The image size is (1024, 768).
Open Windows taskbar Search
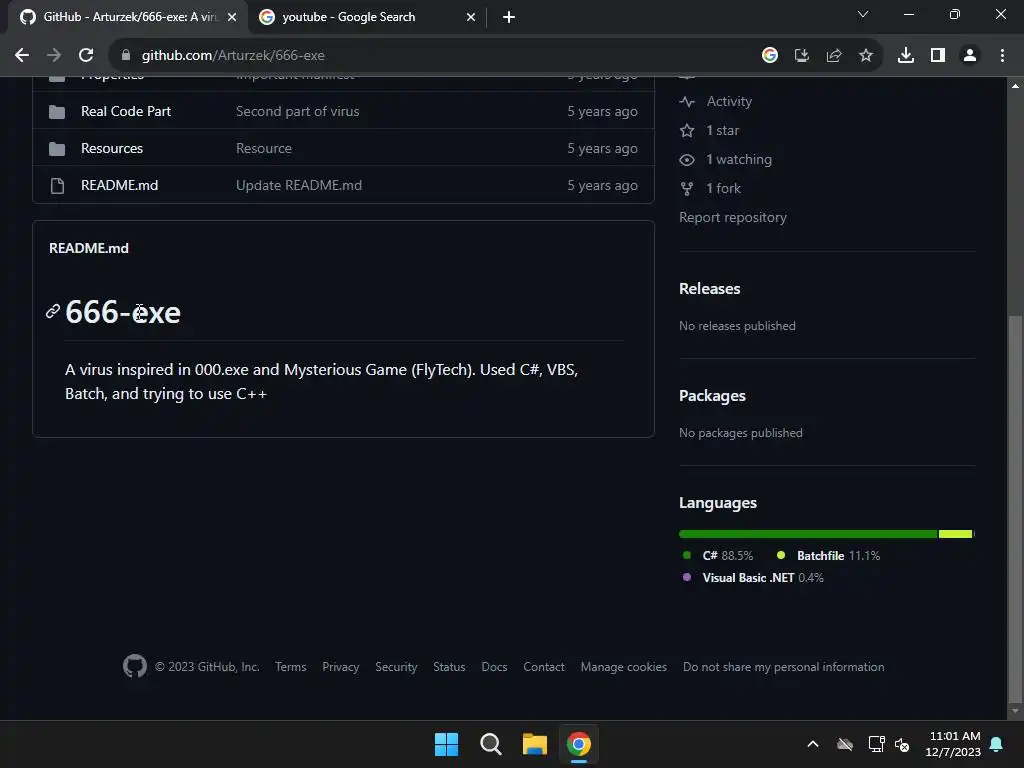click(490, 744)
